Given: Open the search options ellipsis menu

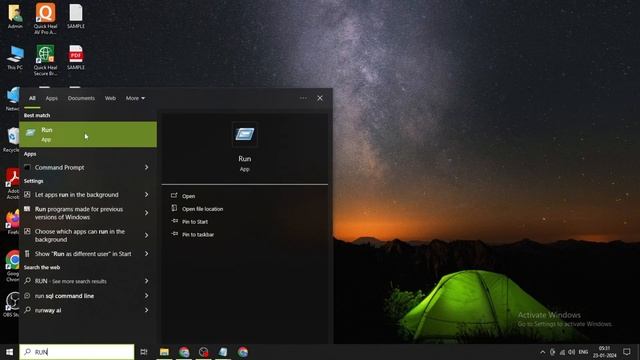Looking at the screenshot, I should click(x=303, y=98).
